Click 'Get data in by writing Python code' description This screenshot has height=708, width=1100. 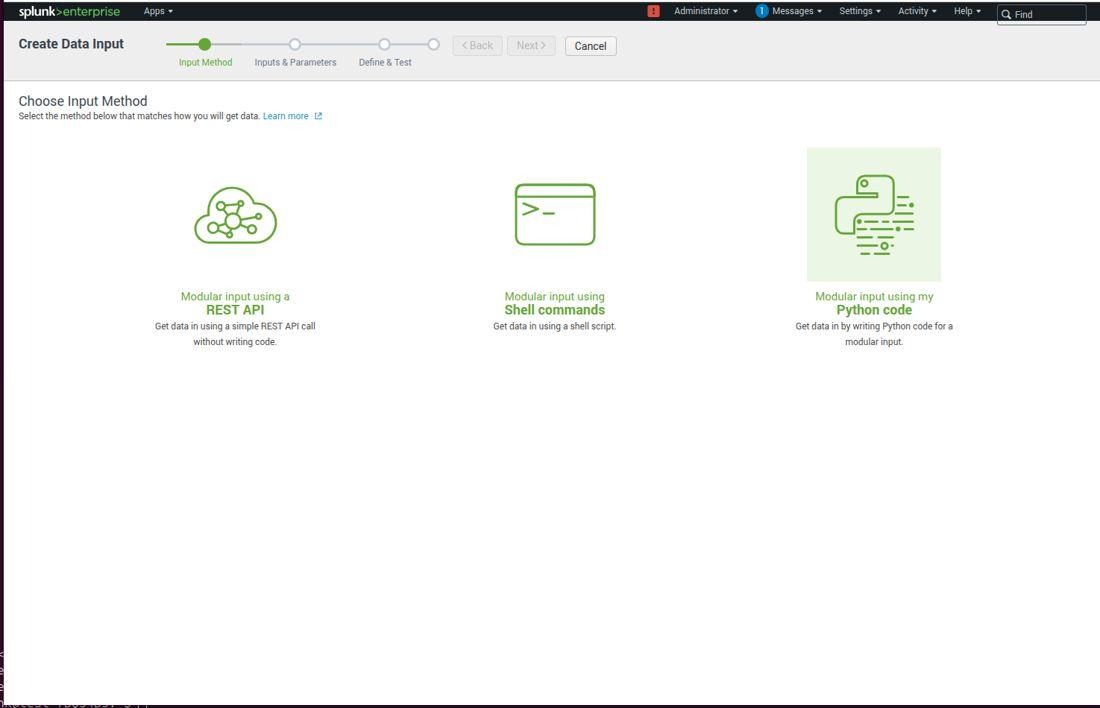[x=874, y=334]
